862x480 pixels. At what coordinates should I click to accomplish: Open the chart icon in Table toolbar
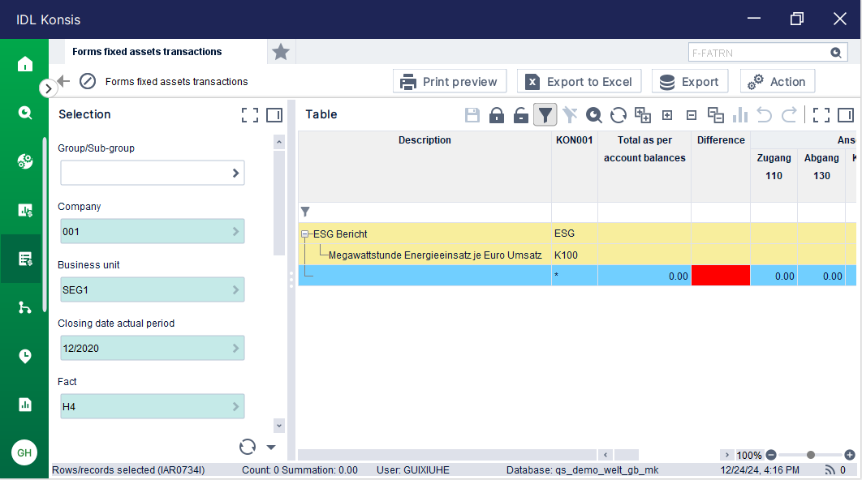tap(741, 115)
